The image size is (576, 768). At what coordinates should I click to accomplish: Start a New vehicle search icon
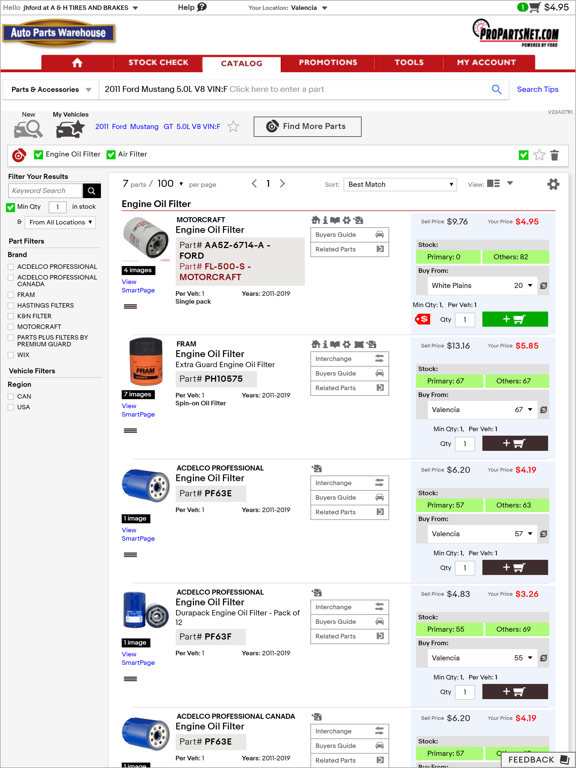(x=28, y=129)
